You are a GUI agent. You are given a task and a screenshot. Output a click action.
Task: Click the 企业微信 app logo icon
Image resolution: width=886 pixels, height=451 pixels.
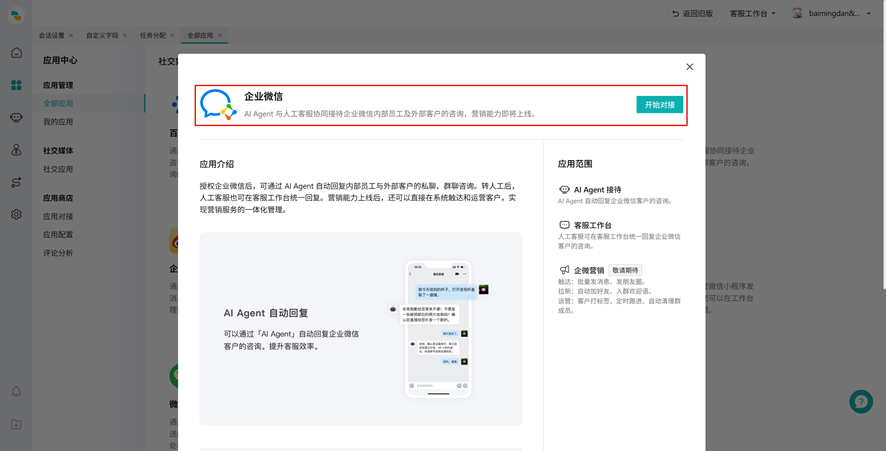[218, 105]
